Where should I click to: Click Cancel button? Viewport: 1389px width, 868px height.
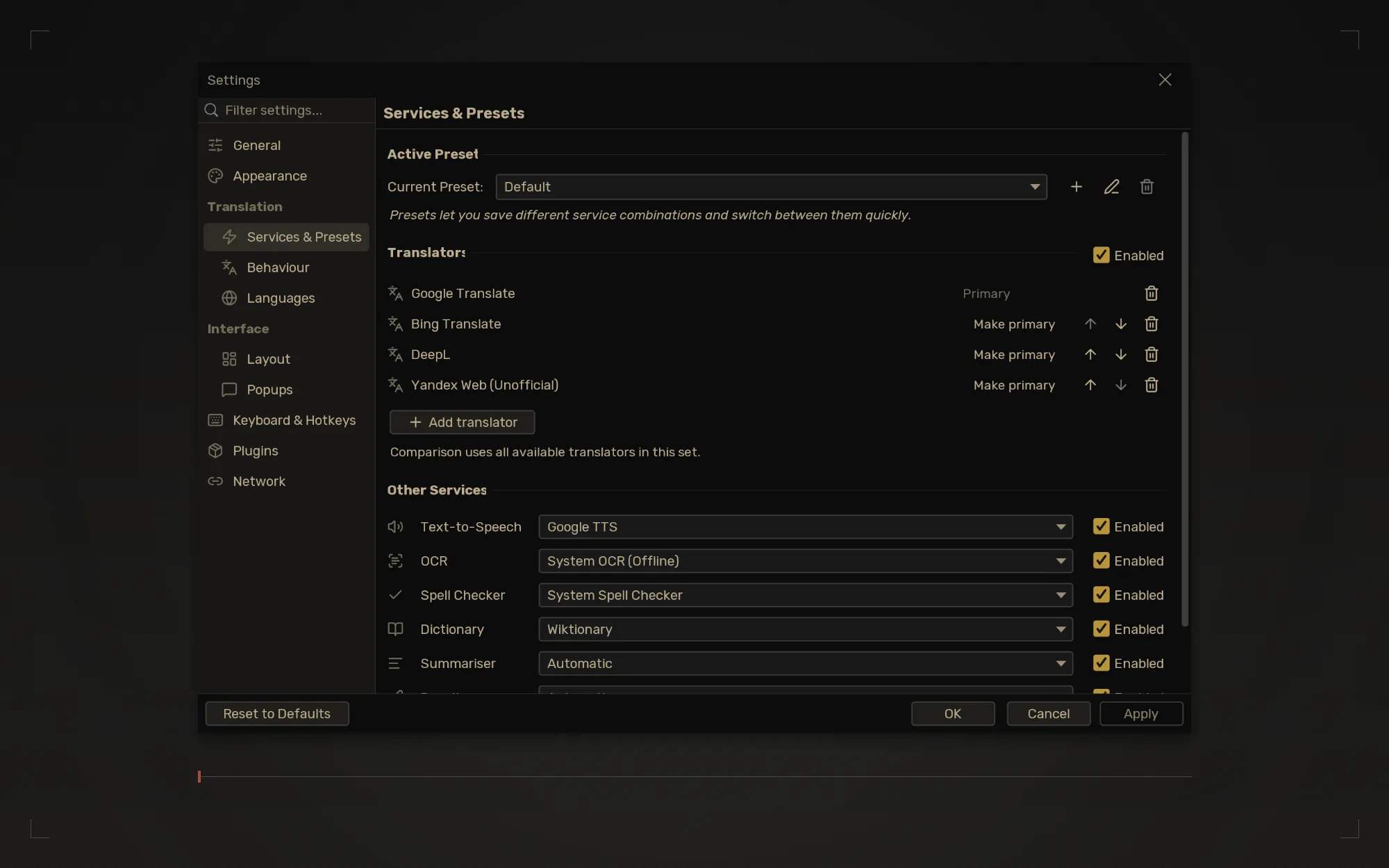pyautogui.click(x=1049, y=714)
